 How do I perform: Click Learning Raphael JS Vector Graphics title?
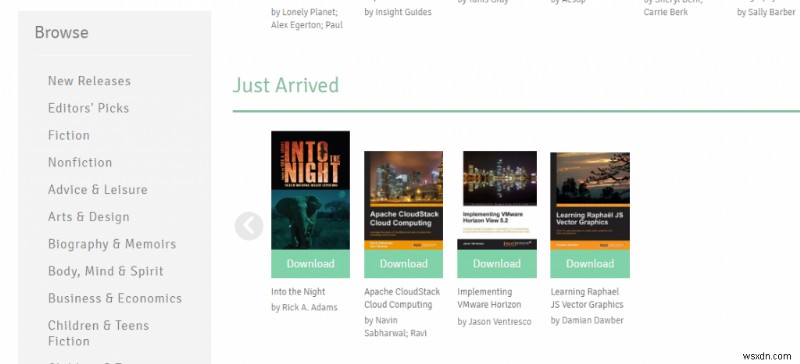coord(587,298)
